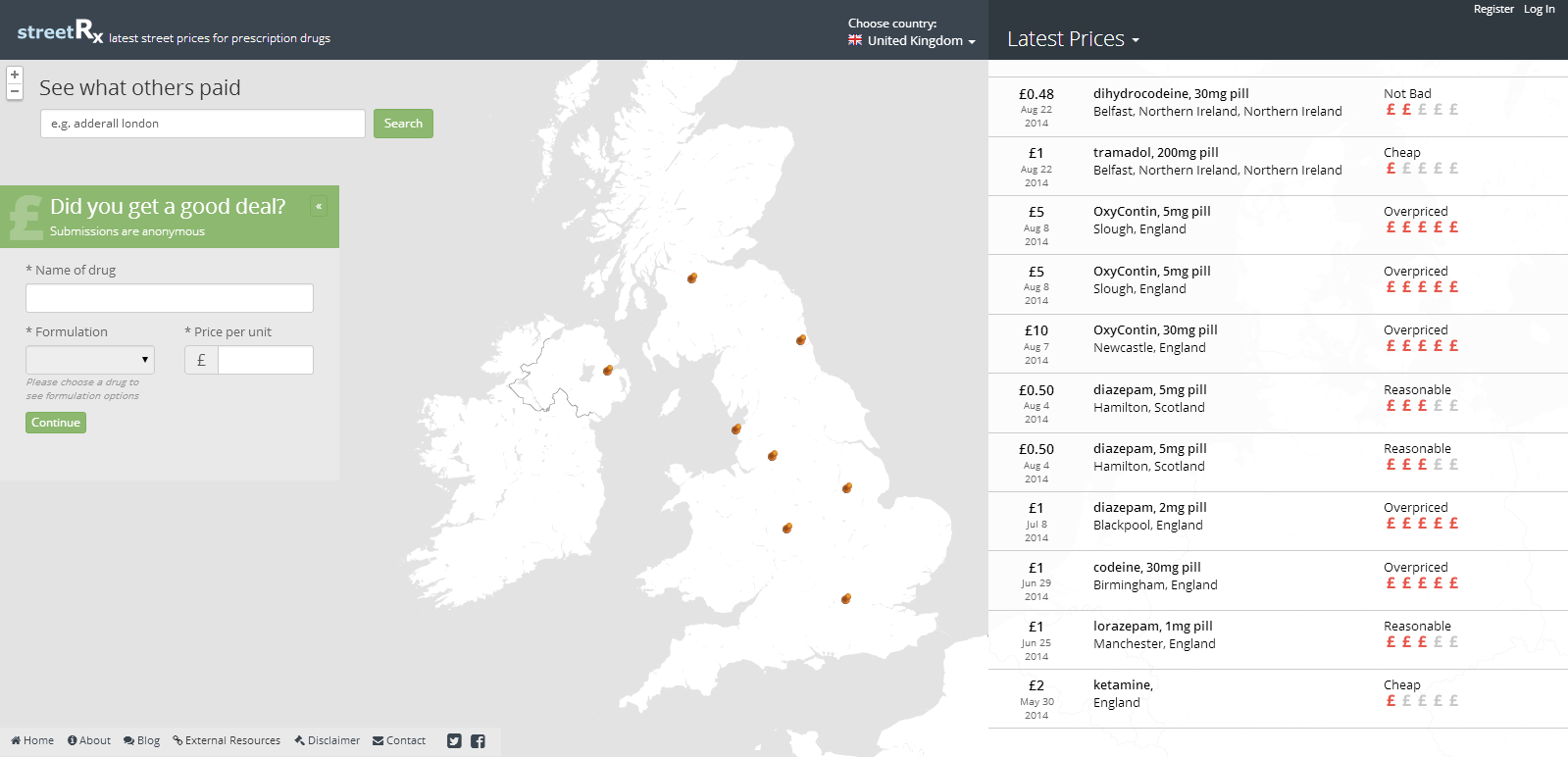Collapse the 'Did you get a good deal?' panel

point(319,206)
